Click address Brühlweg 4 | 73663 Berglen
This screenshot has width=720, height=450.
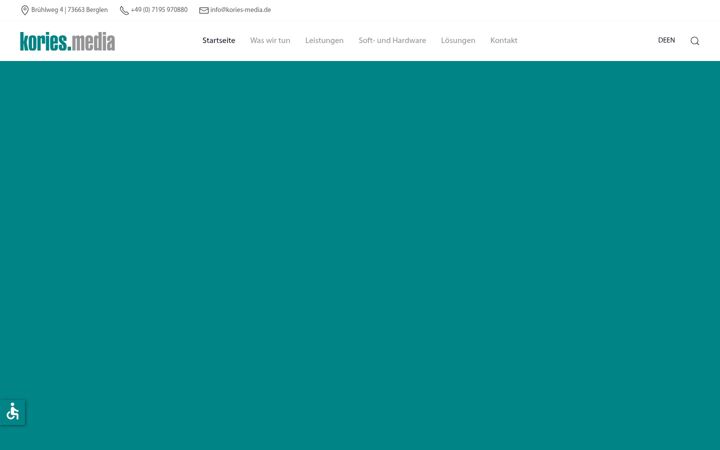pos(69,10)
